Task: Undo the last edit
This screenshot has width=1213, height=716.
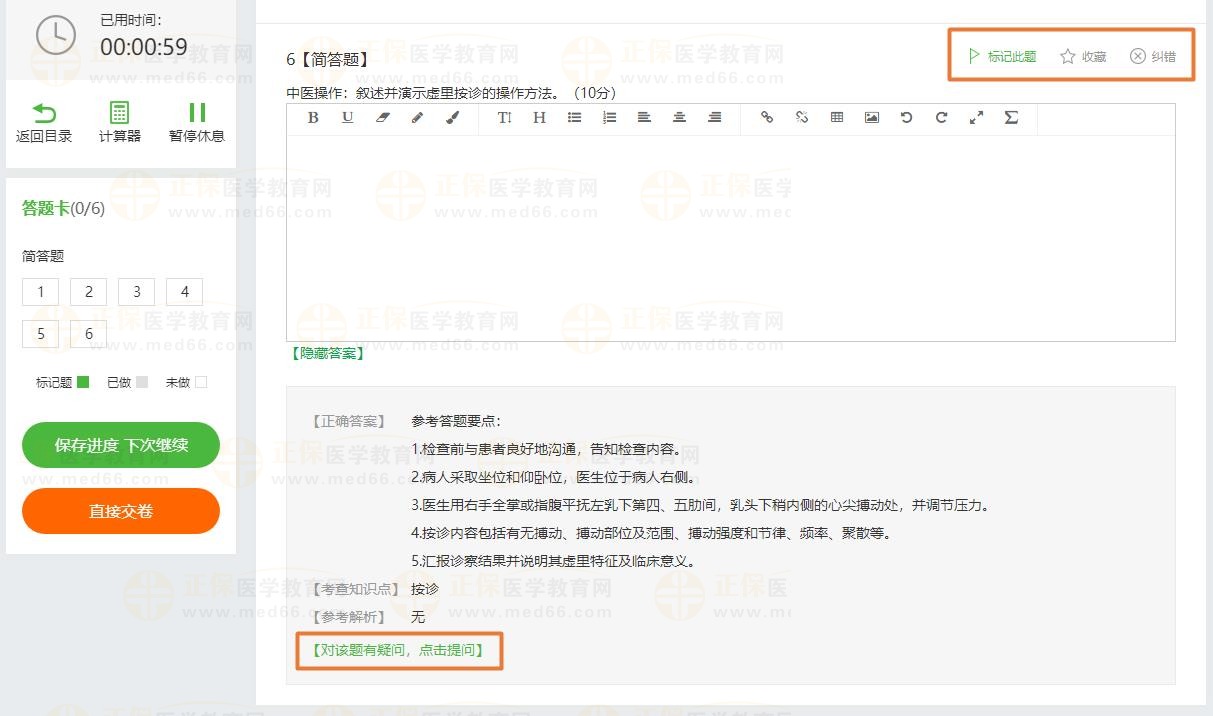Action: click(906, 118)
